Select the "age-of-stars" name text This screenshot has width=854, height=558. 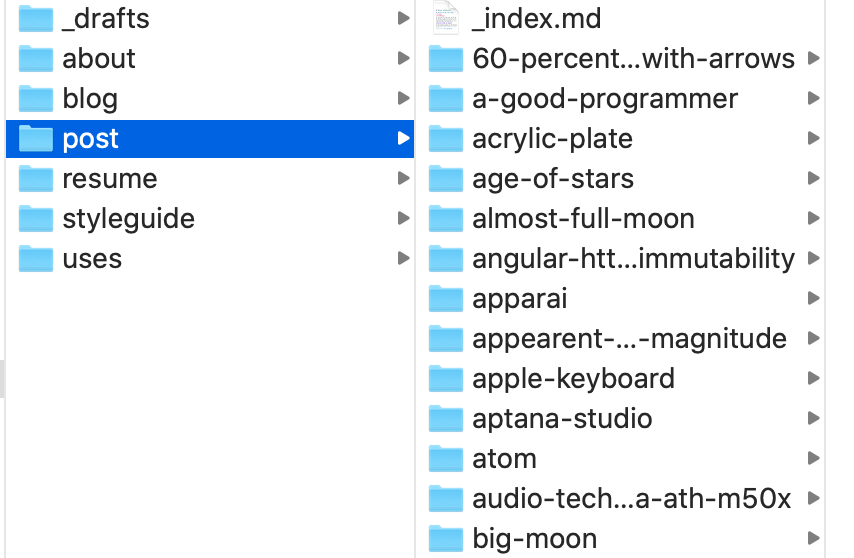[x=553, y=179]
